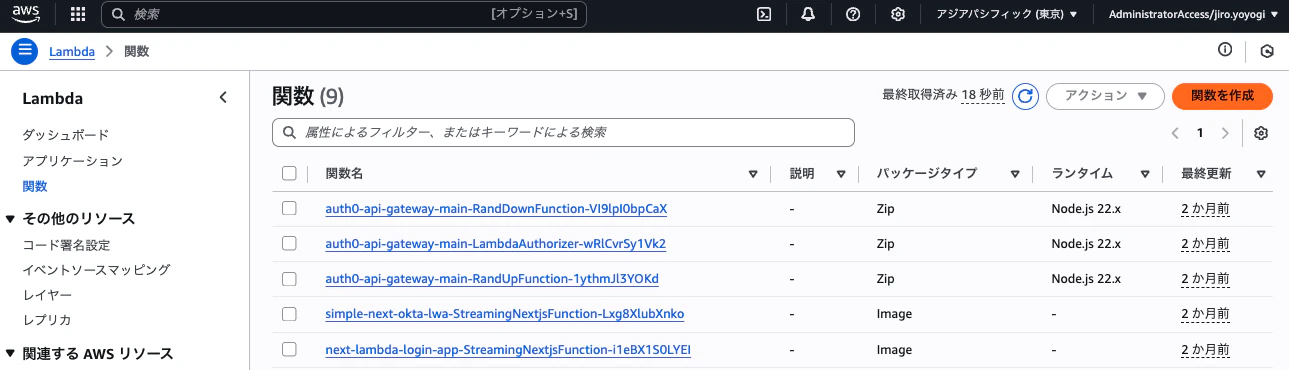Focus the top AWS search box

pos(345,14)
